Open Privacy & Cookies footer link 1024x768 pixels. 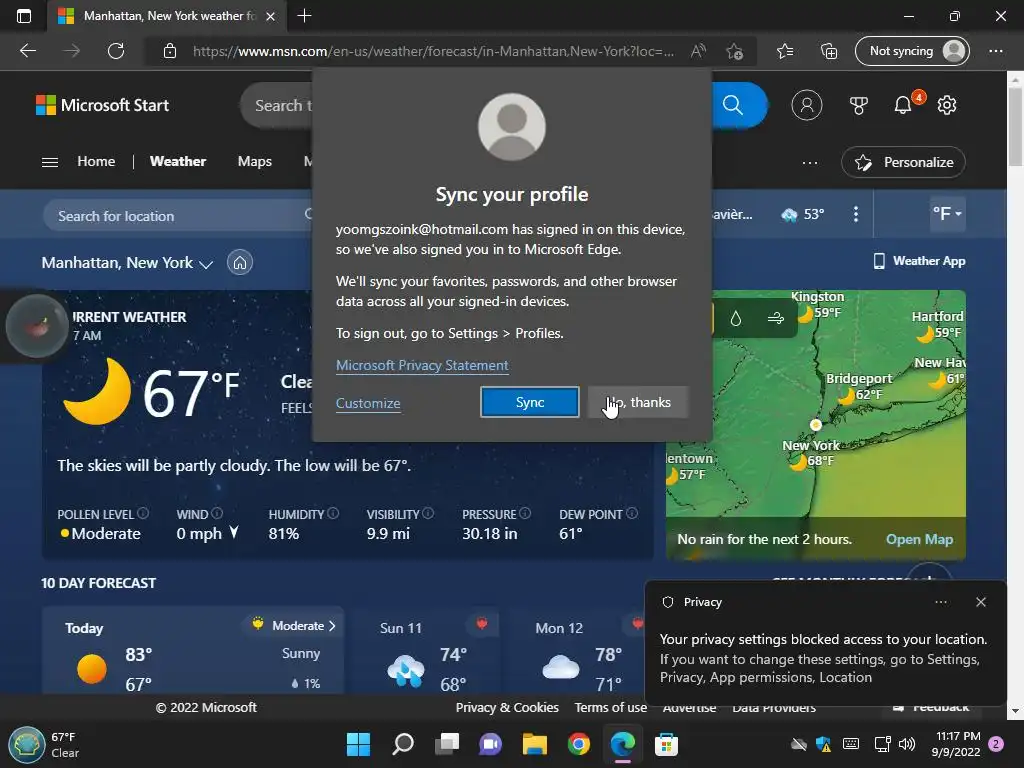(507, 707)
